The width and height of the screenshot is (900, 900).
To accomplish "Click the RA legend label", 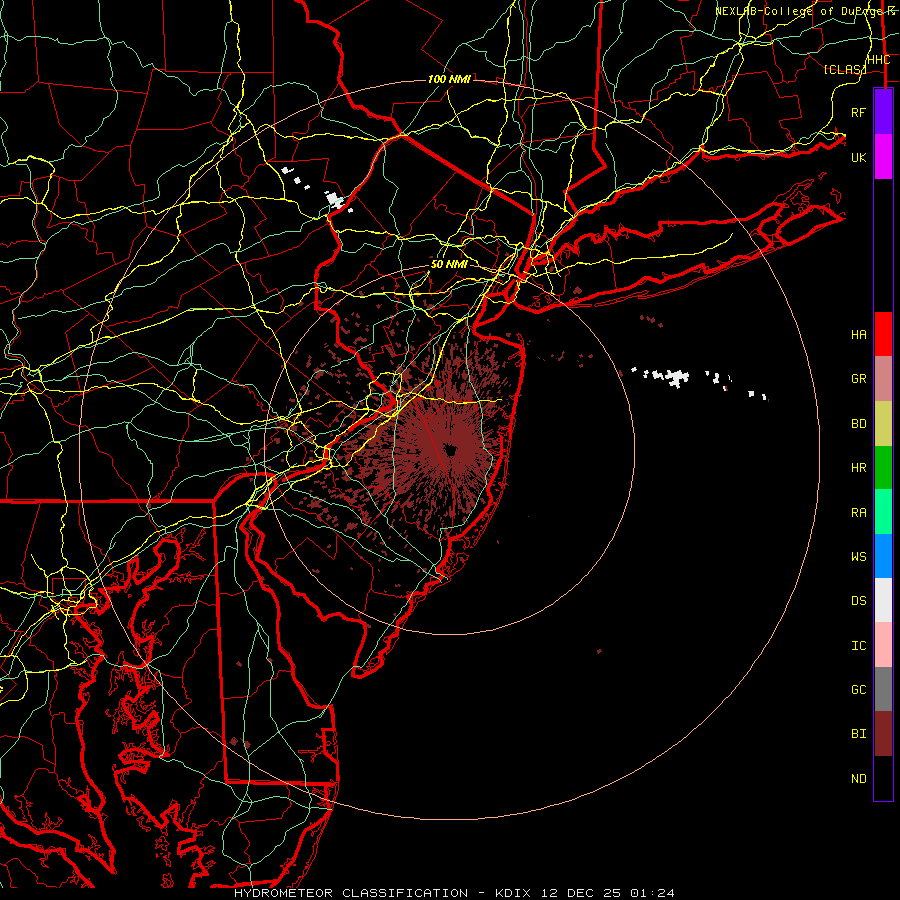I will coord(858,513).
